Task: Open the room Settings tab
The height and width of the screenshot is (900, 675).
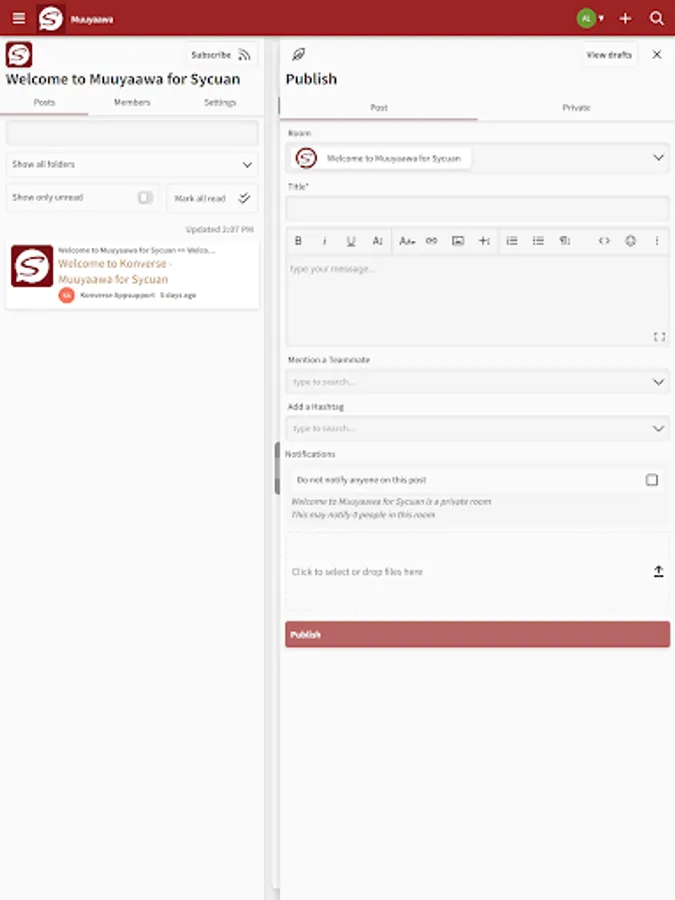Action: tap(220, 102)
